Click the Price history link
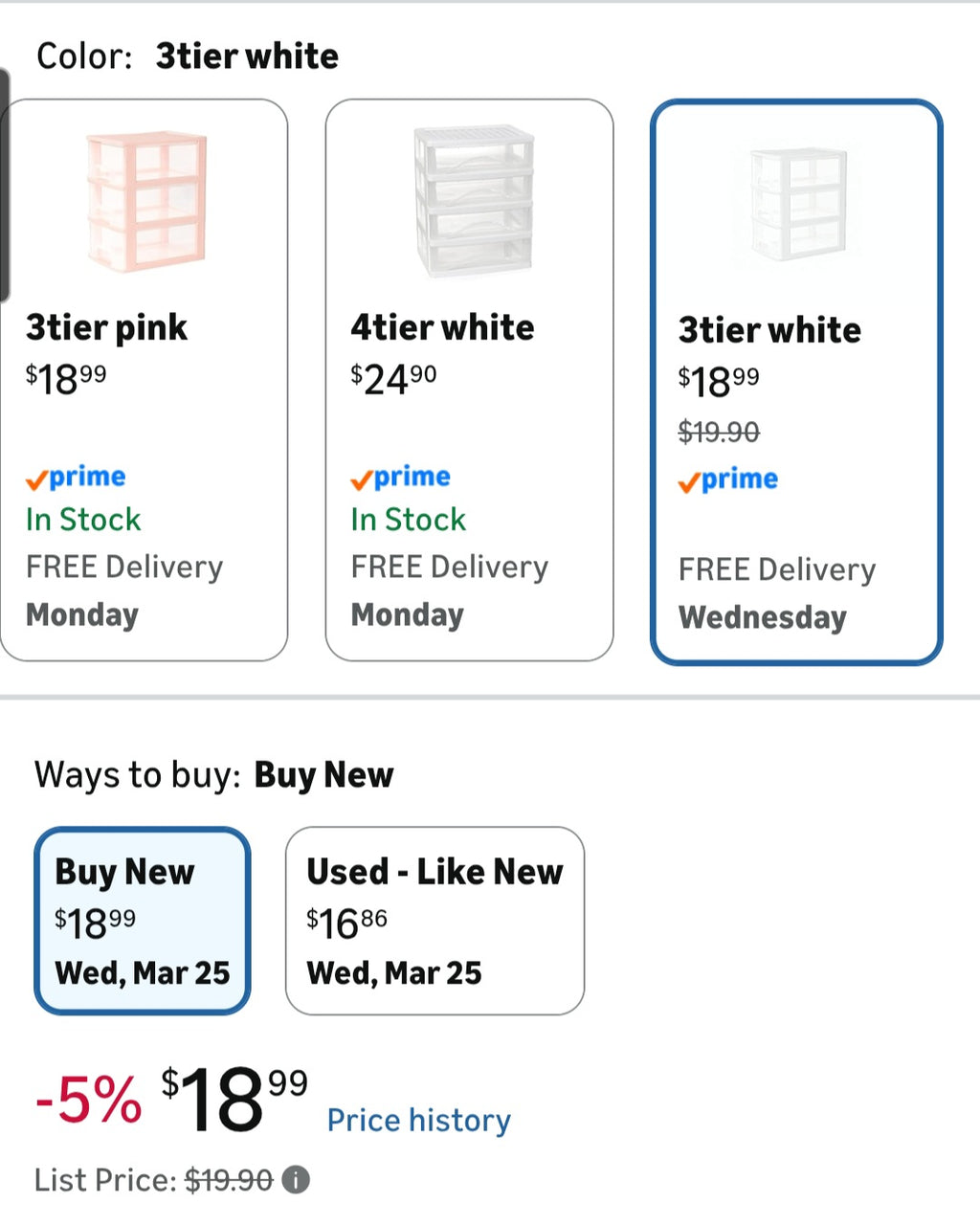980x1225 pixels. [x=418, y=1120]
